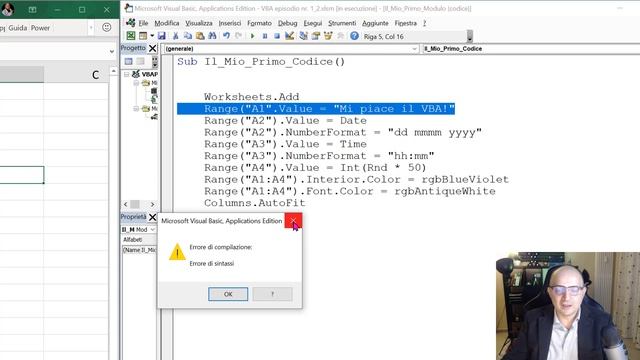Image resolution: width=640 pixels, height=360 pixels.
Task: Click the Insert UserForm toolbar icon
Action: pyautogui.click(x=142, y=36)
